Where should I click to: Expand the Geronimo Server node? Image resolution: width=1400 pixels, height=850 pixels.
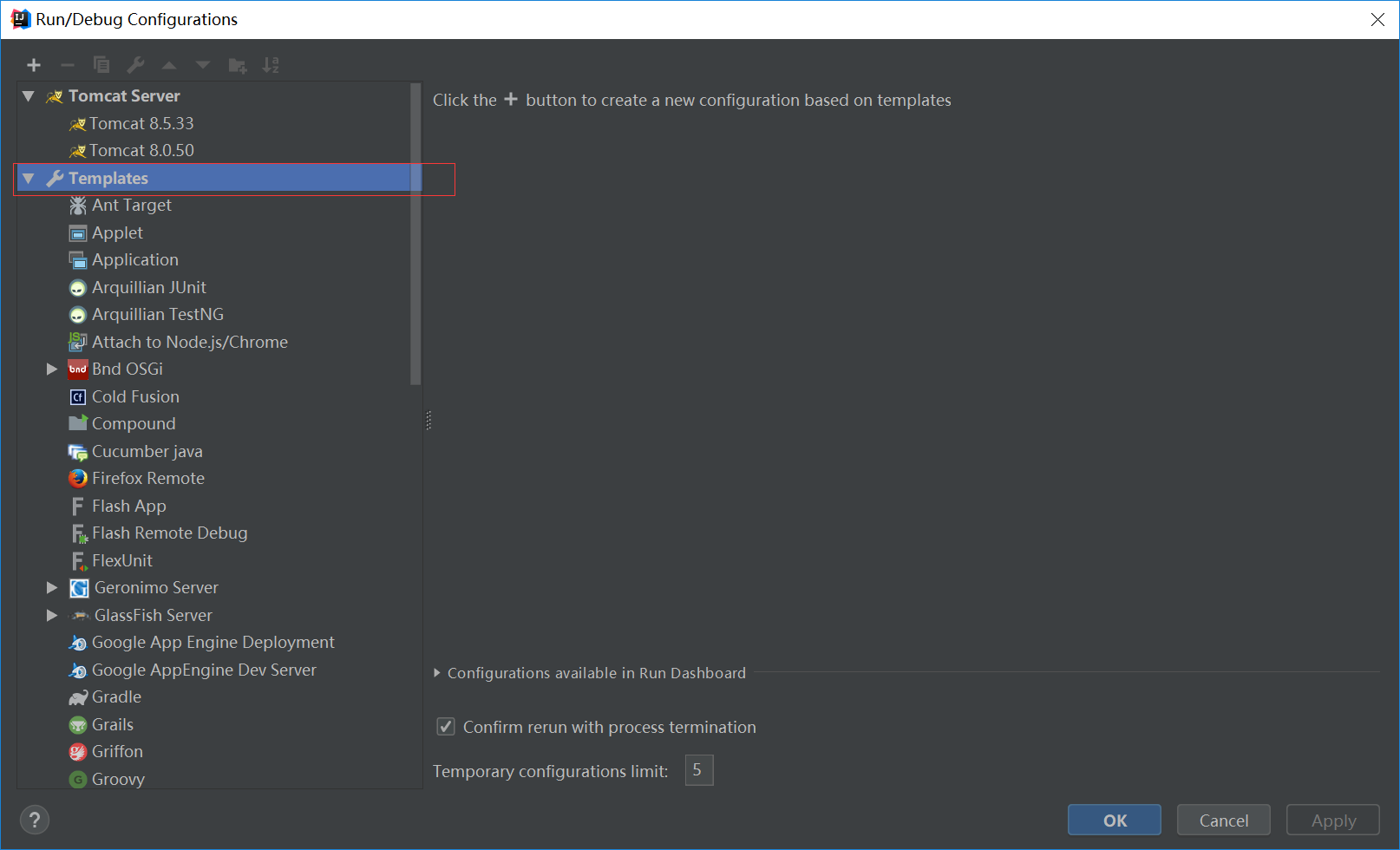click(x=52, y=588)
